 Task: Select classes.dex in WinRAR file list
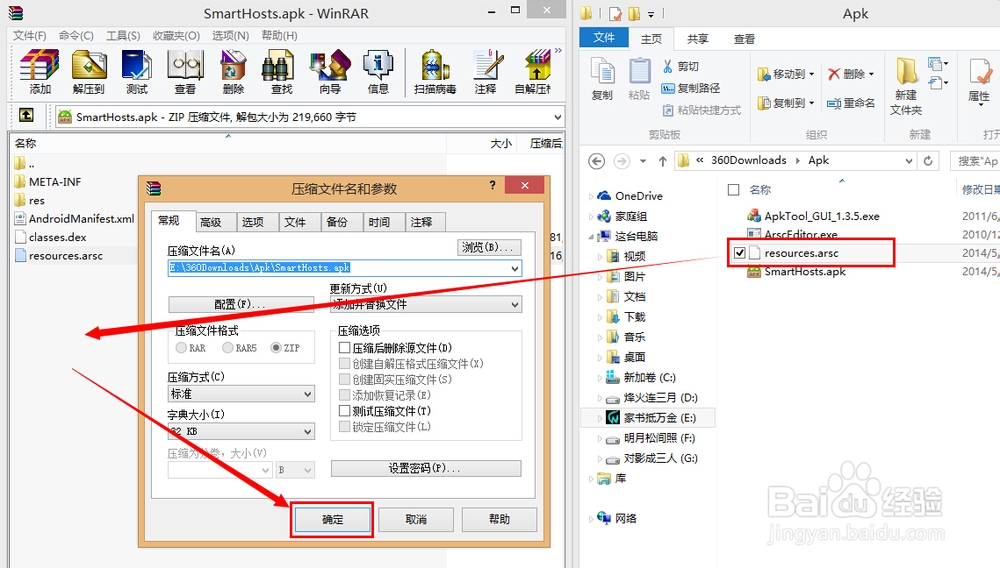57,237
